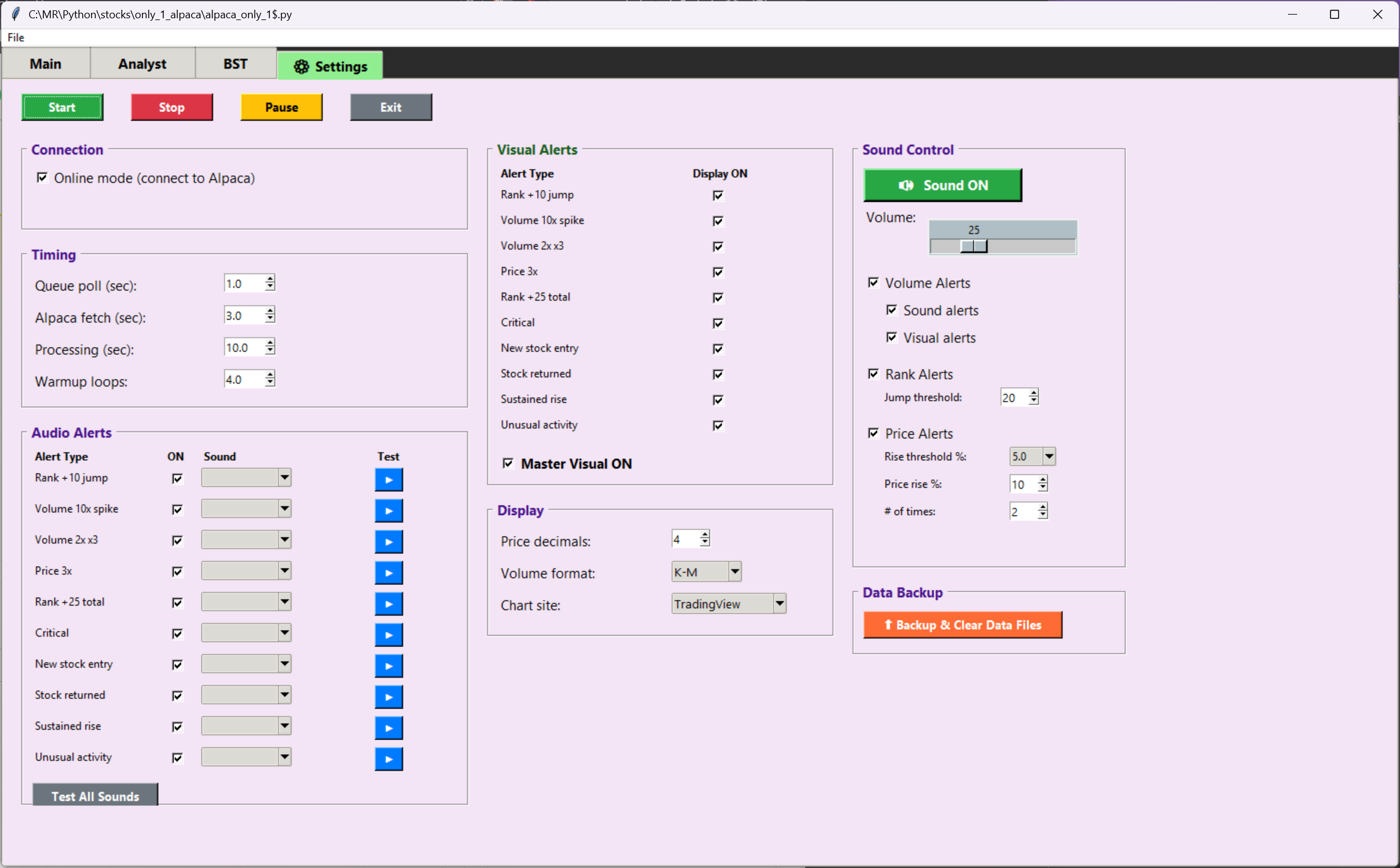Select the Settings tab
Screen dimensions: 1400x868
(x=330, y=66)
